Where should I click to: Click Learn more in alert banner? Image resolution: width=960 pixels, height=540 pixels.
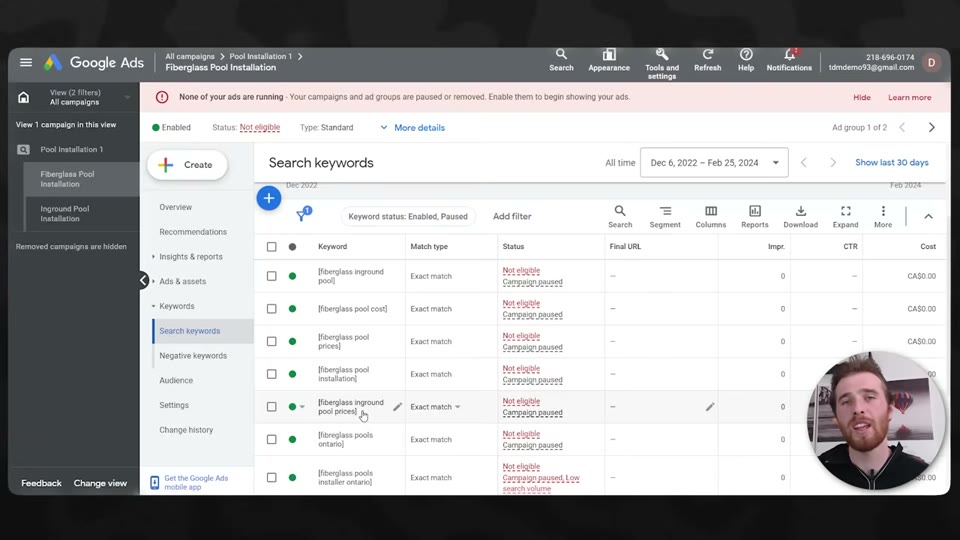(909, 97)
